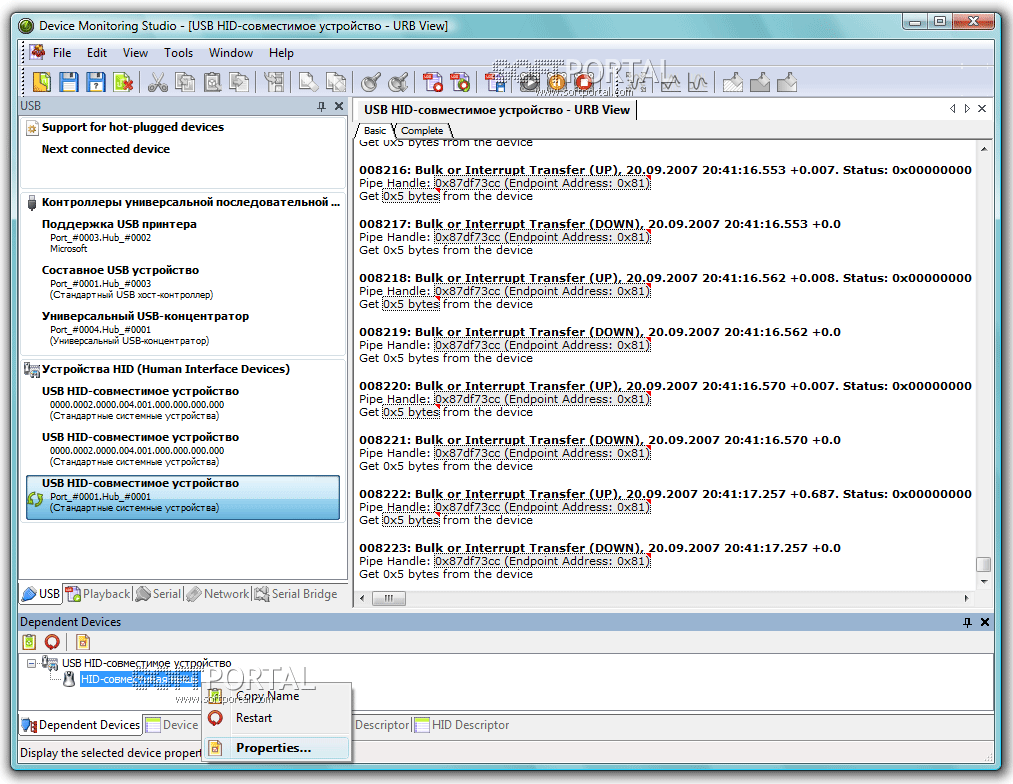
Task: Open the File menu
Action: [x=62, y=53]
